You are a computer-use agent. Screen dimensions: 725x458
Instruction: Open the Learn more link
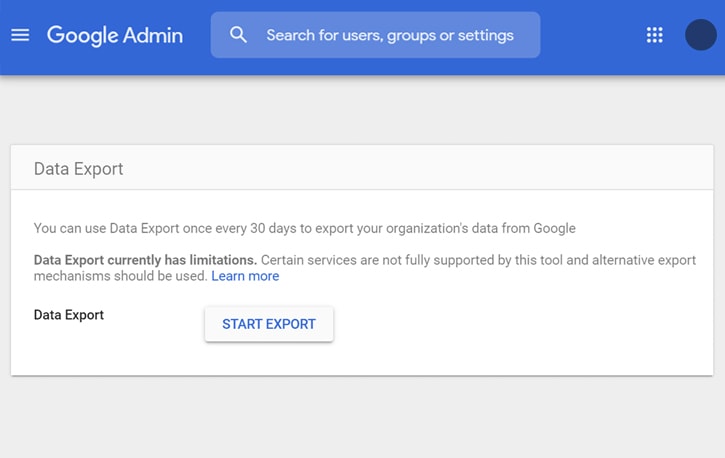[245, 276]
